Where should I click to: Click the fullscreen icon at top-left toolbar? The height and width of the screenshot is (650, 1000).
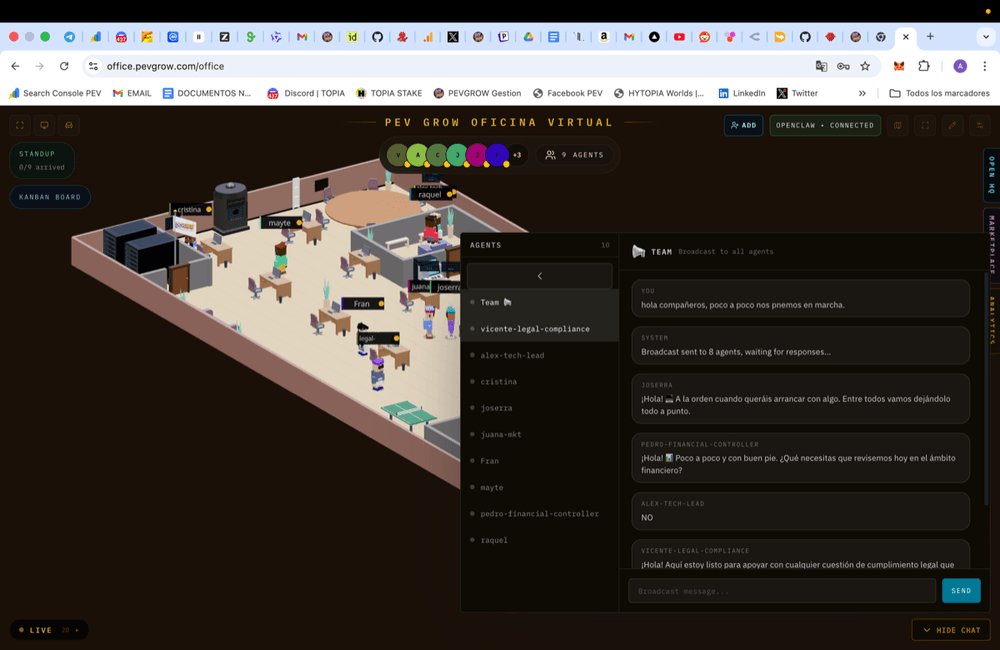pos(20,125)
